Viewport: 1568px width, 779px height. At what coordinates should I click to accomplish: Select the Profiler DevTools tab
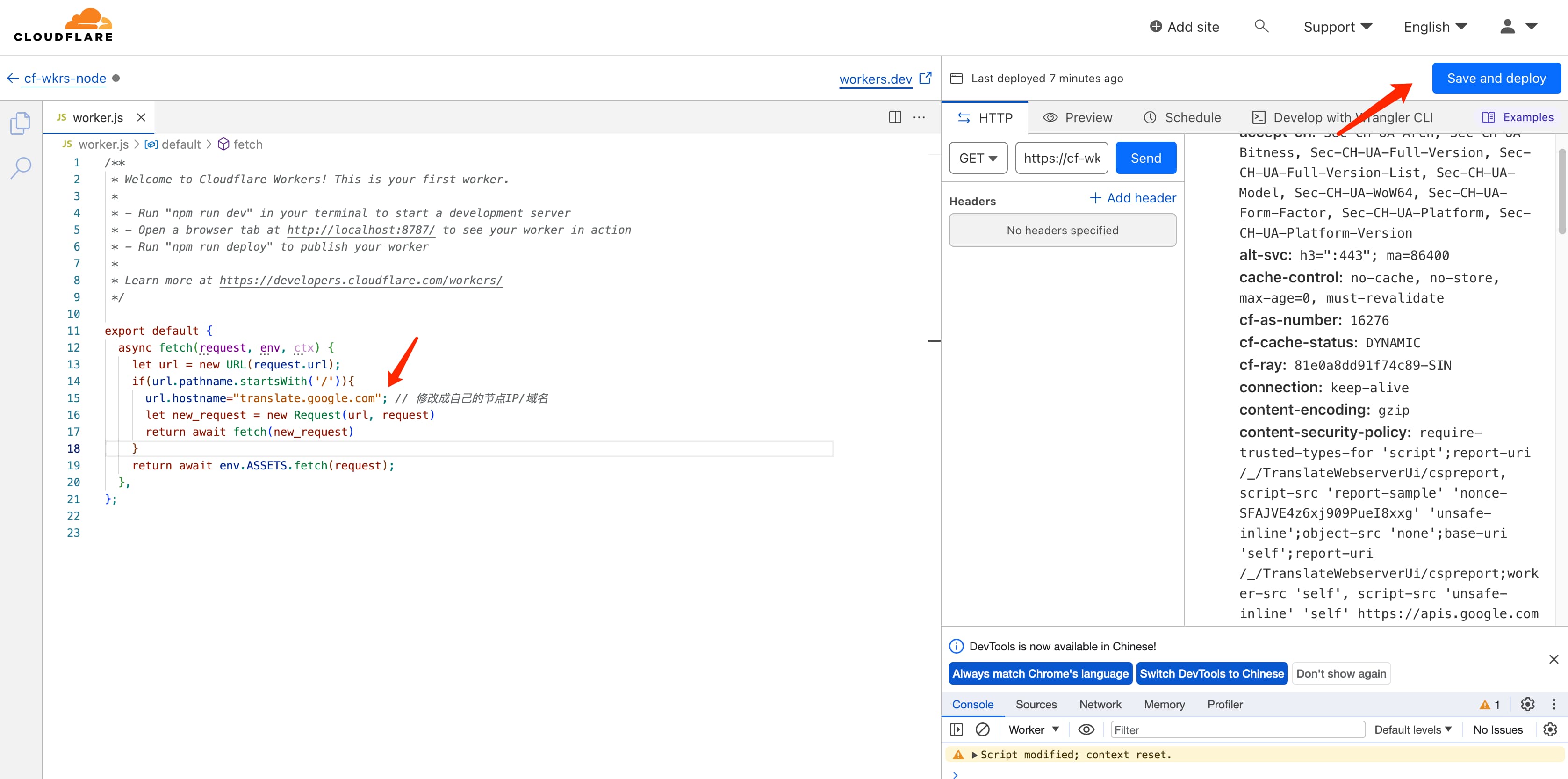[x=1225, y=704]
